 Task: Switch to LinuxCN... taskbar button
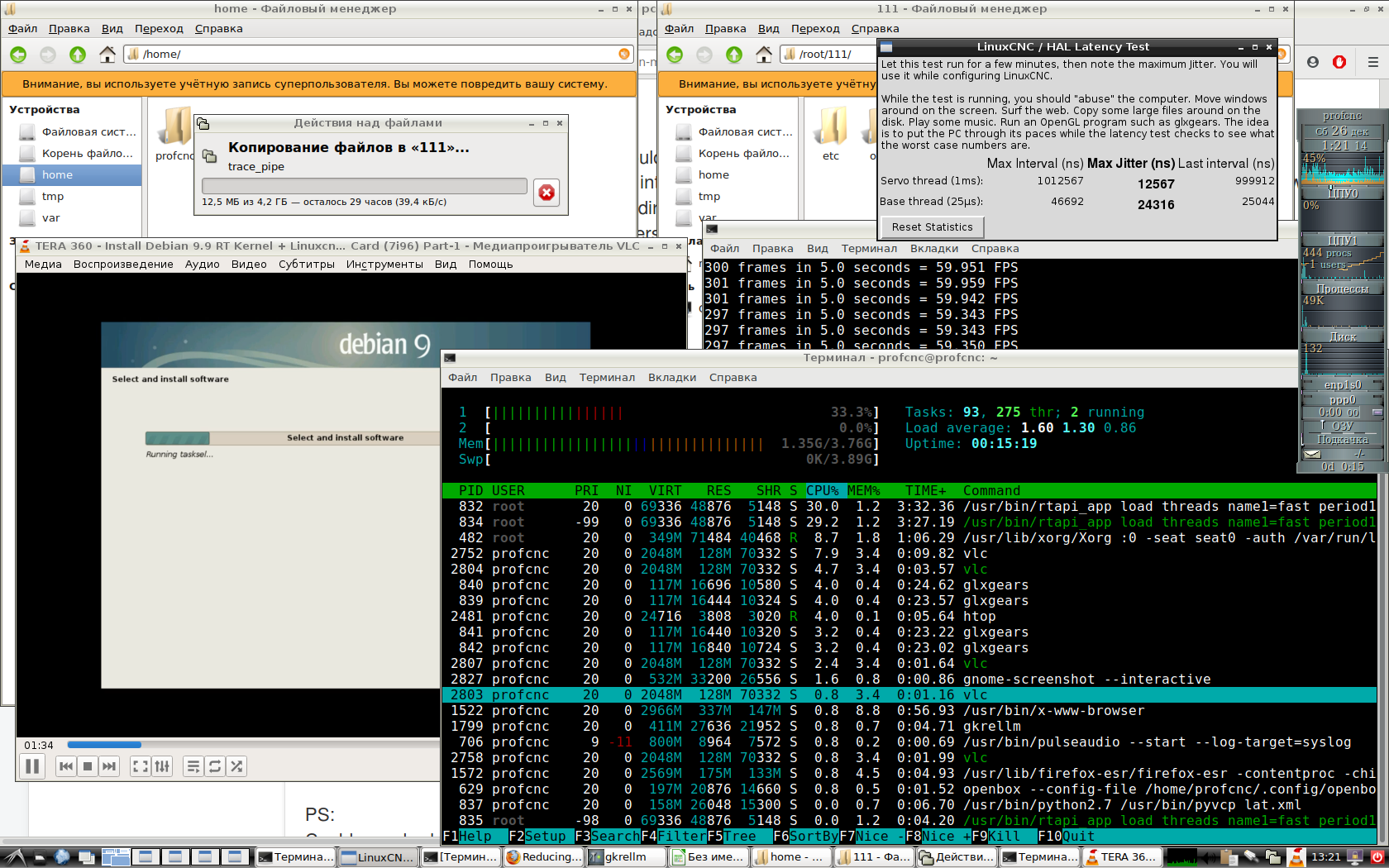point(378,857)
